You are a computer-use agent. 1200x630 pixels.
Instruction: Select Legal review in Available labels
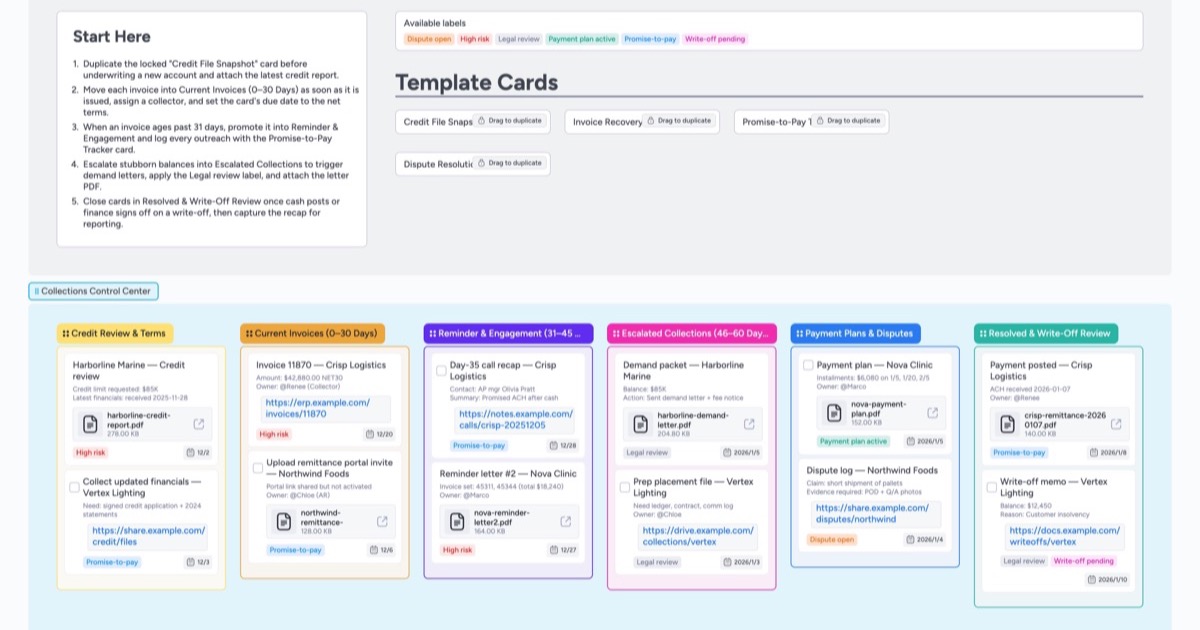519,39
